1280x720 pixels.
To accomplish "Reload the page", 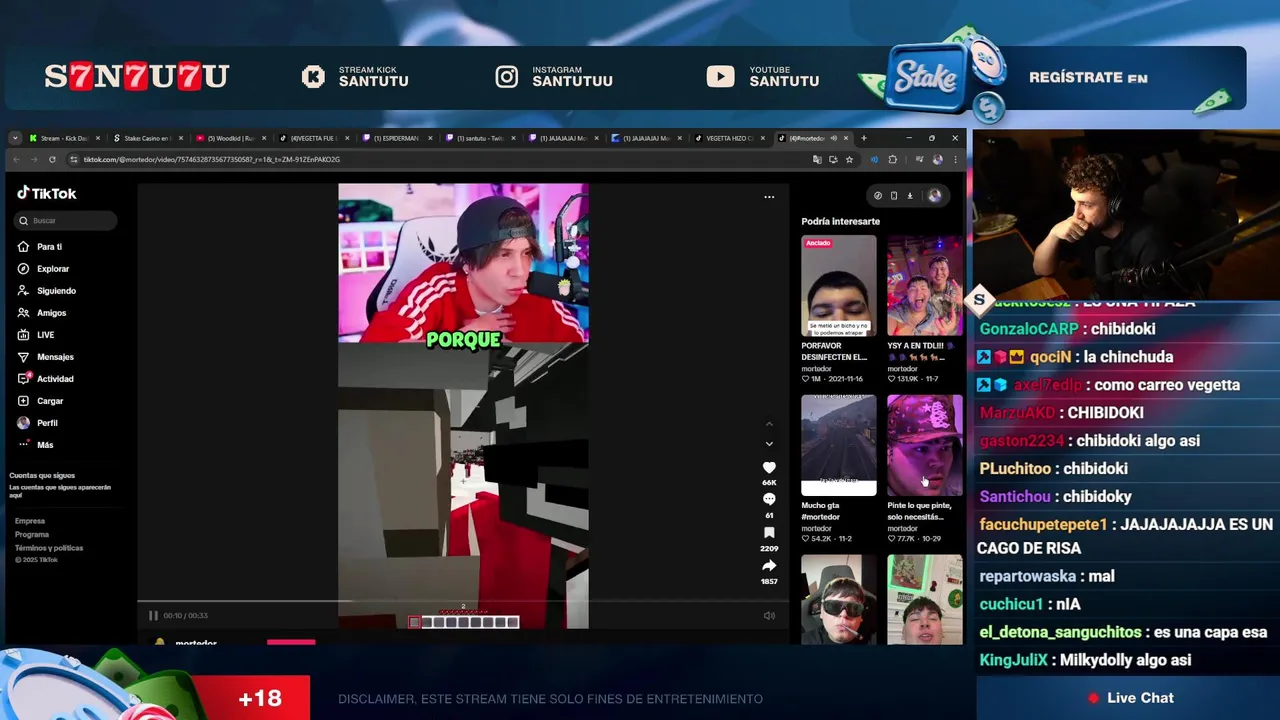I will click(x=52, y=159).
